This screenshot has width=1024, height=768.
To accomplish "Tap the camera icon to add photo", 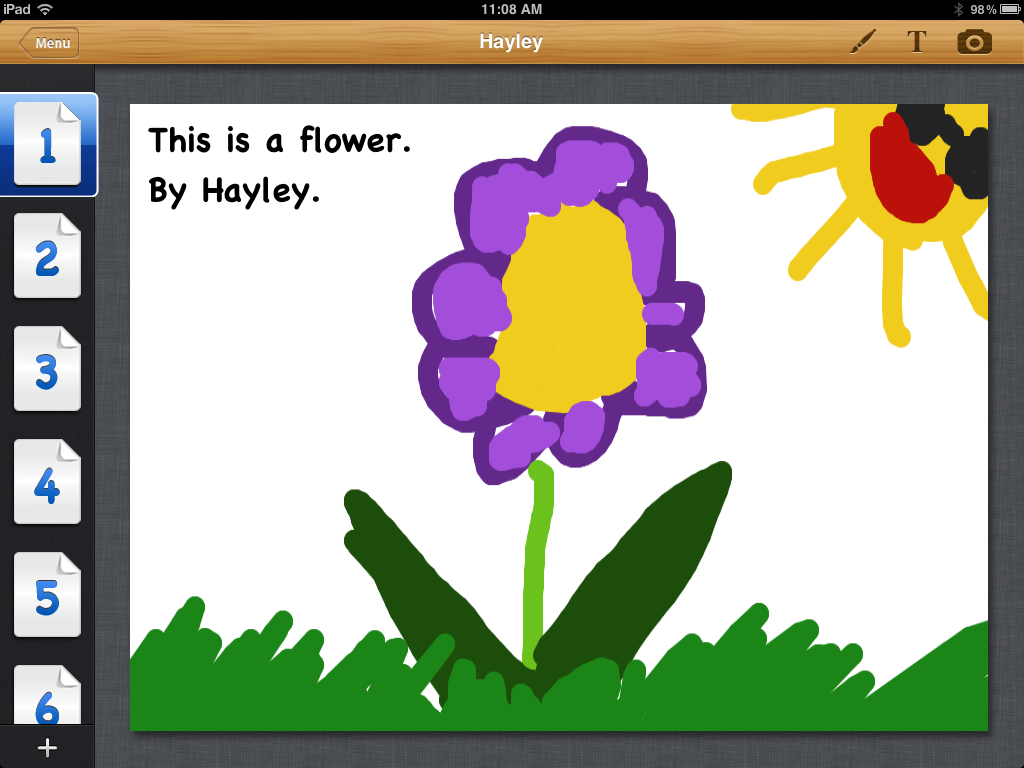I will (974, 42).
